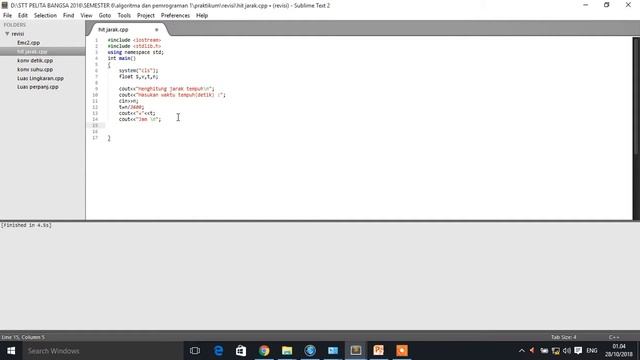Open the network icon in tray
Screen dimensions: 640x360
(556, 351)
